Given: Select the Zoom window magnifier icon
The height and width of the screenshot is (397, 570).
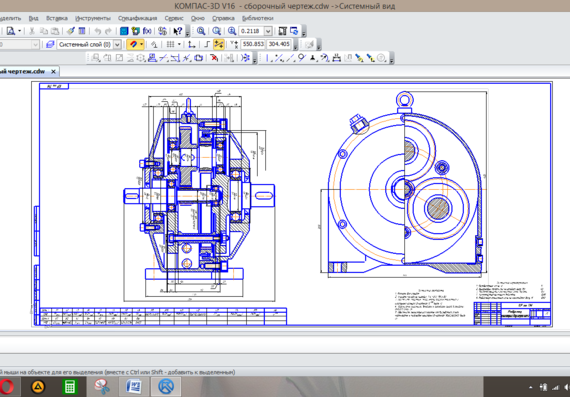Looking at the screenshot, I should pyautogui.click(x=201, y=31).
